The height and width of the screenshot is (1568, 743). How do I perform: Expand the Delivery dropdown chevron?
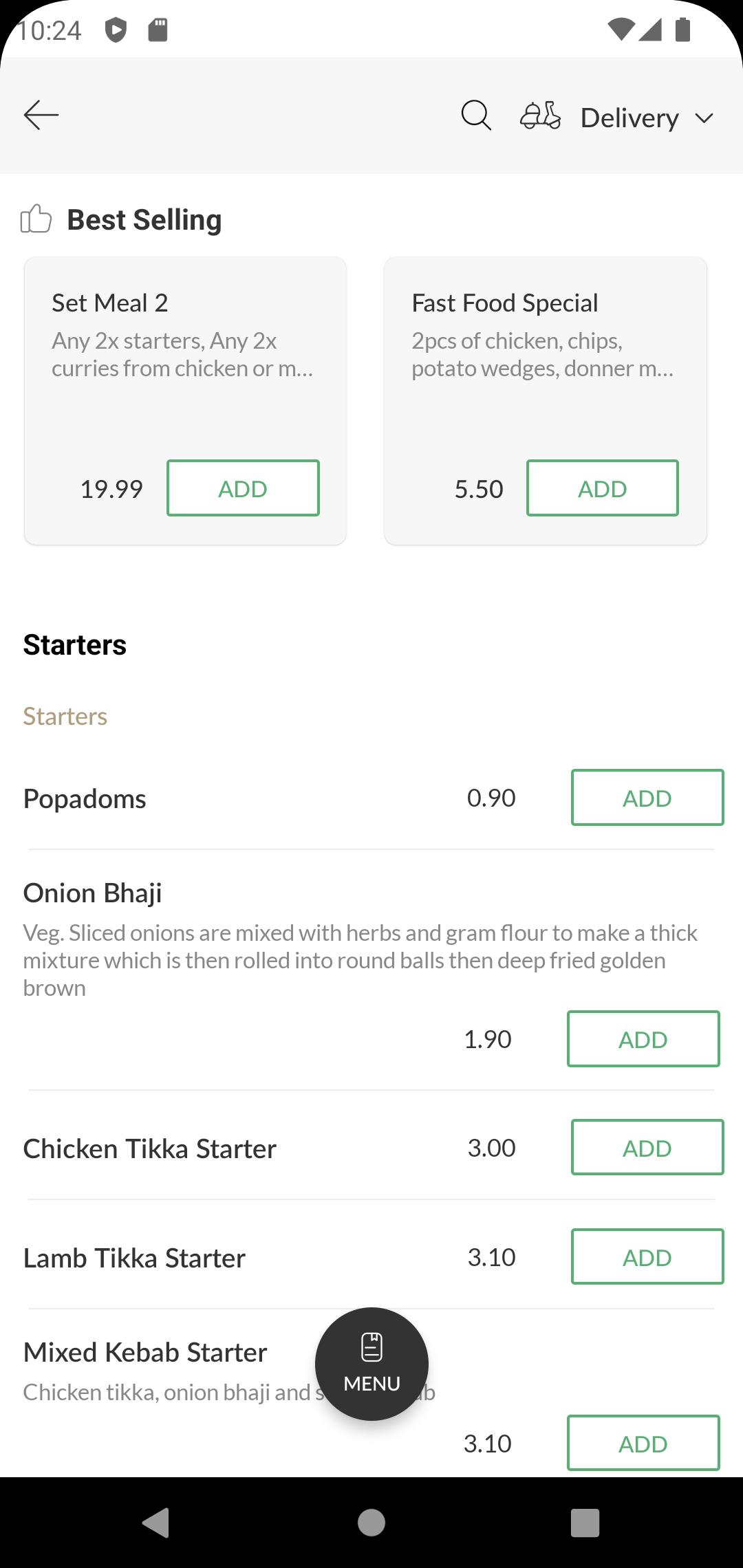point(704,118)
